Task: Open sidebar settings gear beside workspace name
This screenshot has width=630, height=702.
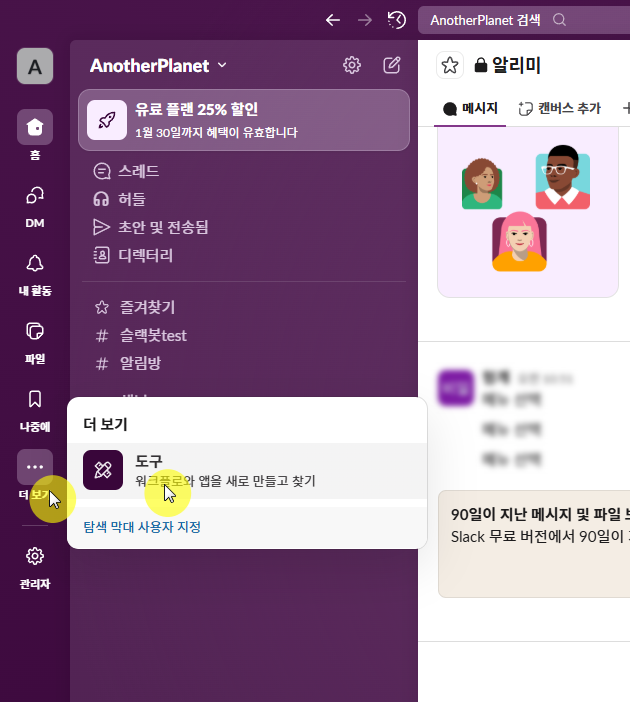Action: (x=352, y=65)
